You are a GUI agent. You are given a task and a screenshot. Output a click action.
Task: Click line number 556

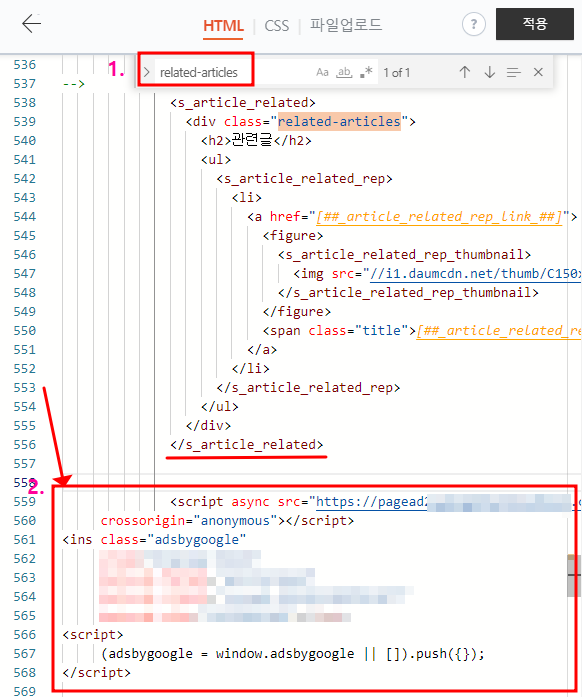[24, 445]
